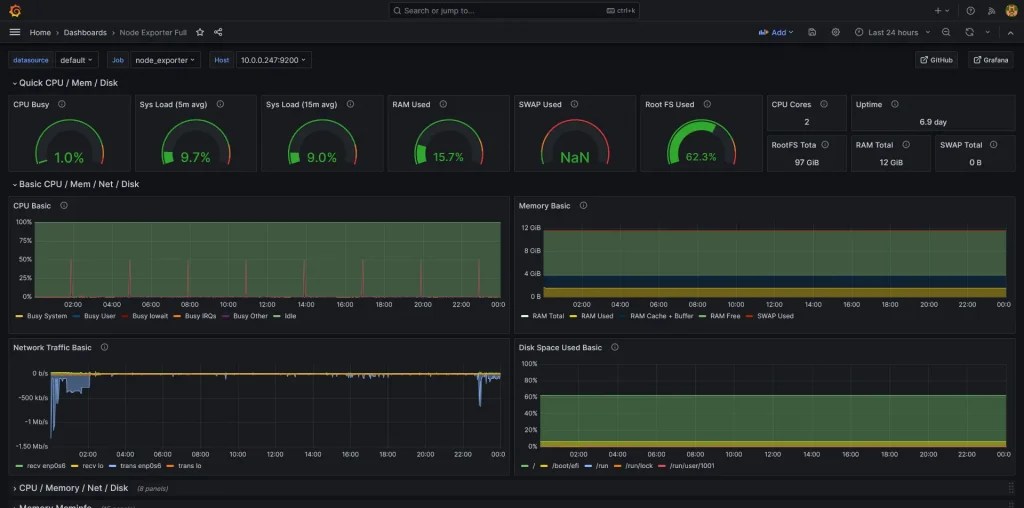
Task: Click CPU Cores panel info icon
Action: [824, 104]
